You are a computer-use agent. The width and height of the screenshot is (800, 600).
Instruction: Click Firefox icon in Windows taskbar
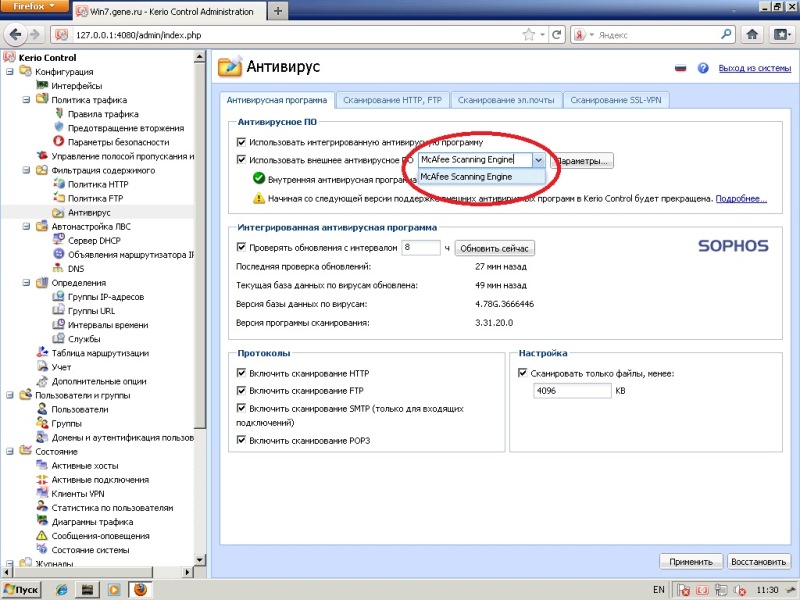140,589
